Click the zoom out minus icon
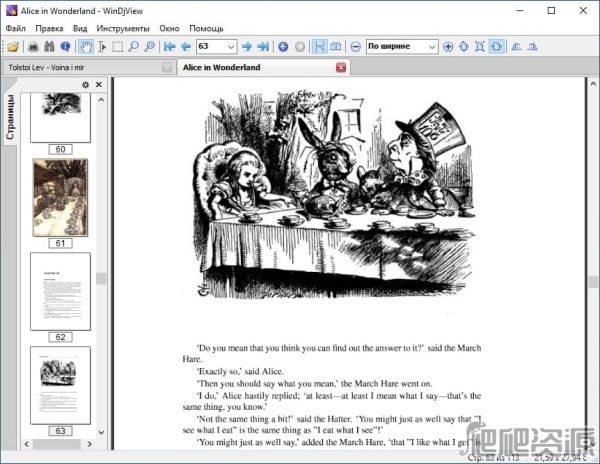The width and height of the screenshot is (600, 464). coord(356,46)
